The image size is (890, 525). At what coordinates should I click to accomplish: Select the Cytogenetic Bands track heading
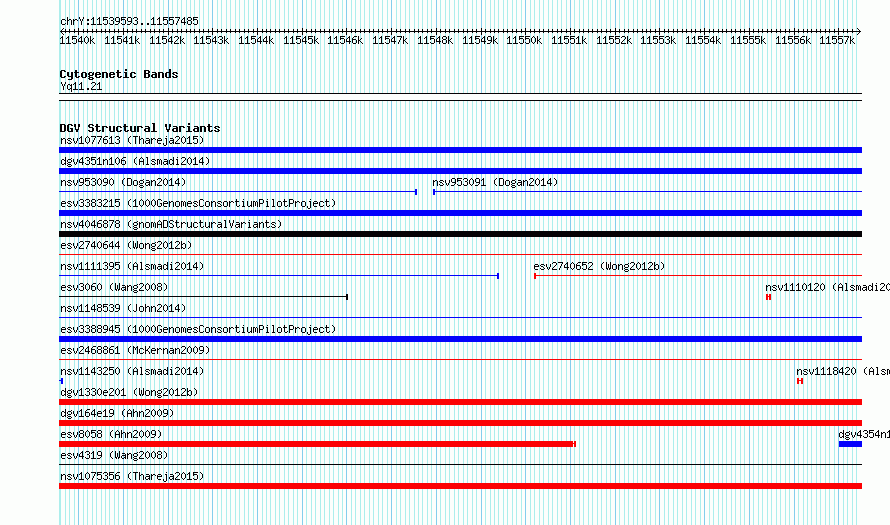[x=119, y=74]
